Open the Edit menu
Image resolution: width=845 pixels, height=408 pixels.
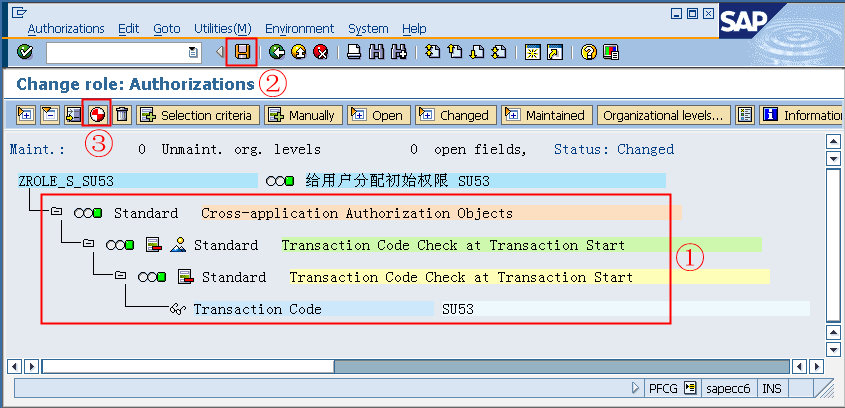coord(129,29)
